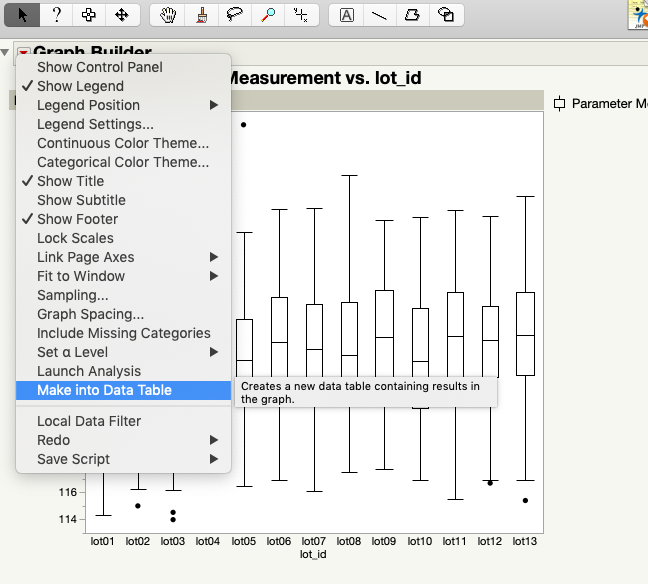Select the question mark help tool

(56, 15)
